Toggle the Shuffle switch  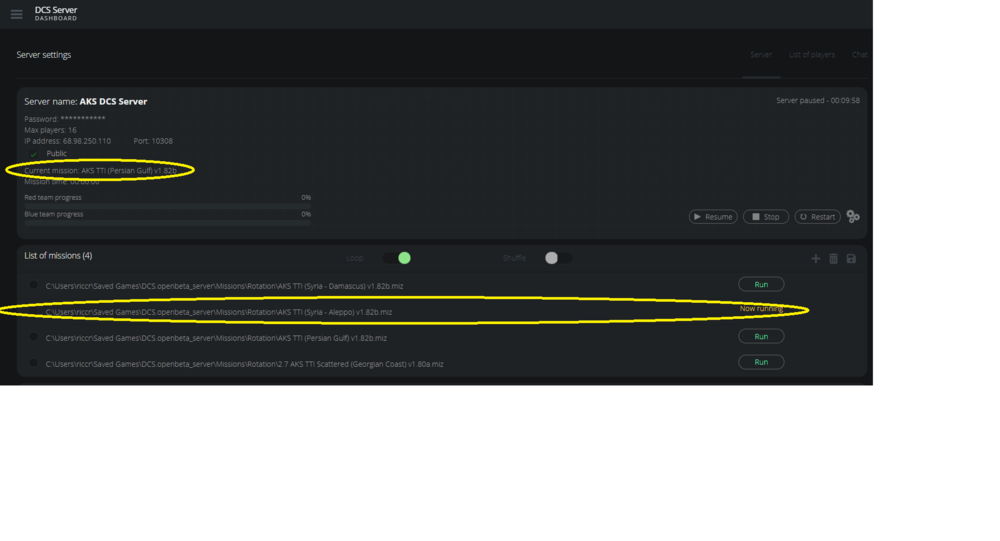559,258
